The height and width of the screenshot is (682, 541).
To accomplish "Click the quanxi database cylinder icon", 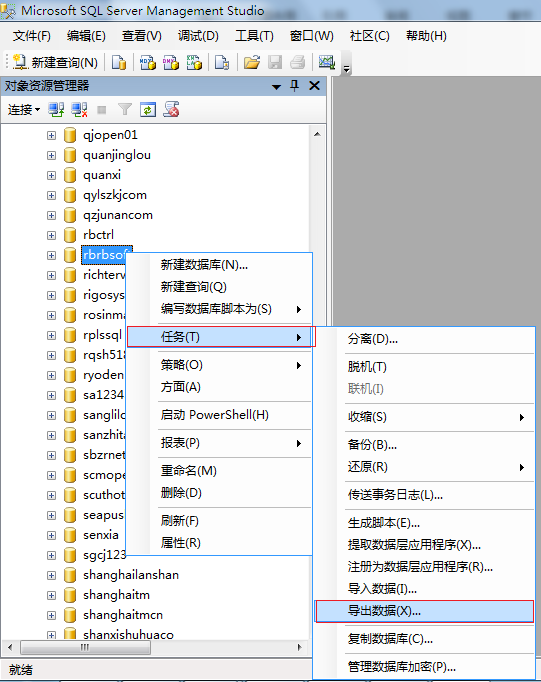I will pos(70,175).
